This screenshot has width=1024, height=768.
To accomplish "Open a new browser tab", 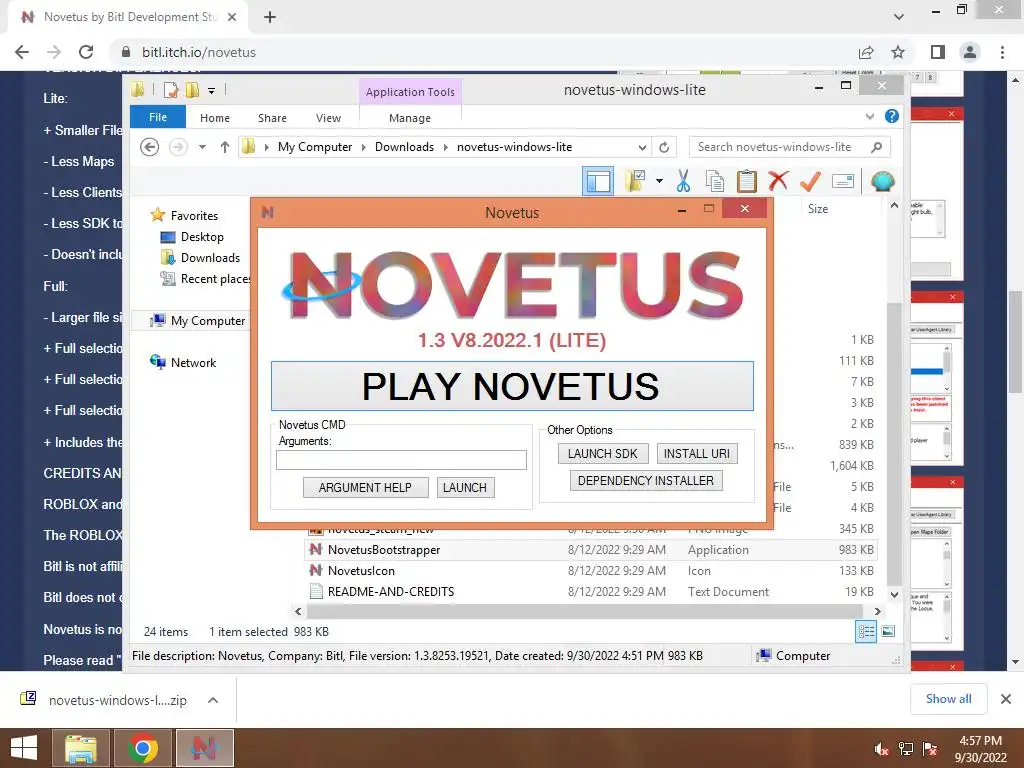I will 270,17.
